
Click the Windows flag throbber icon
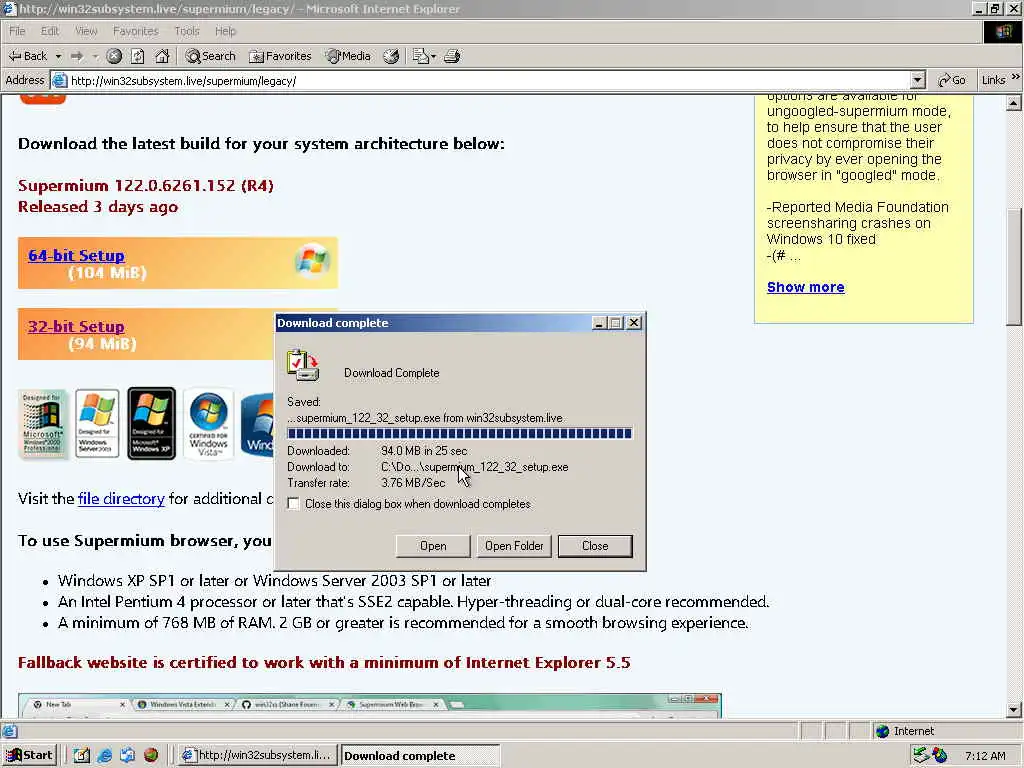(x=1002, y=32)
